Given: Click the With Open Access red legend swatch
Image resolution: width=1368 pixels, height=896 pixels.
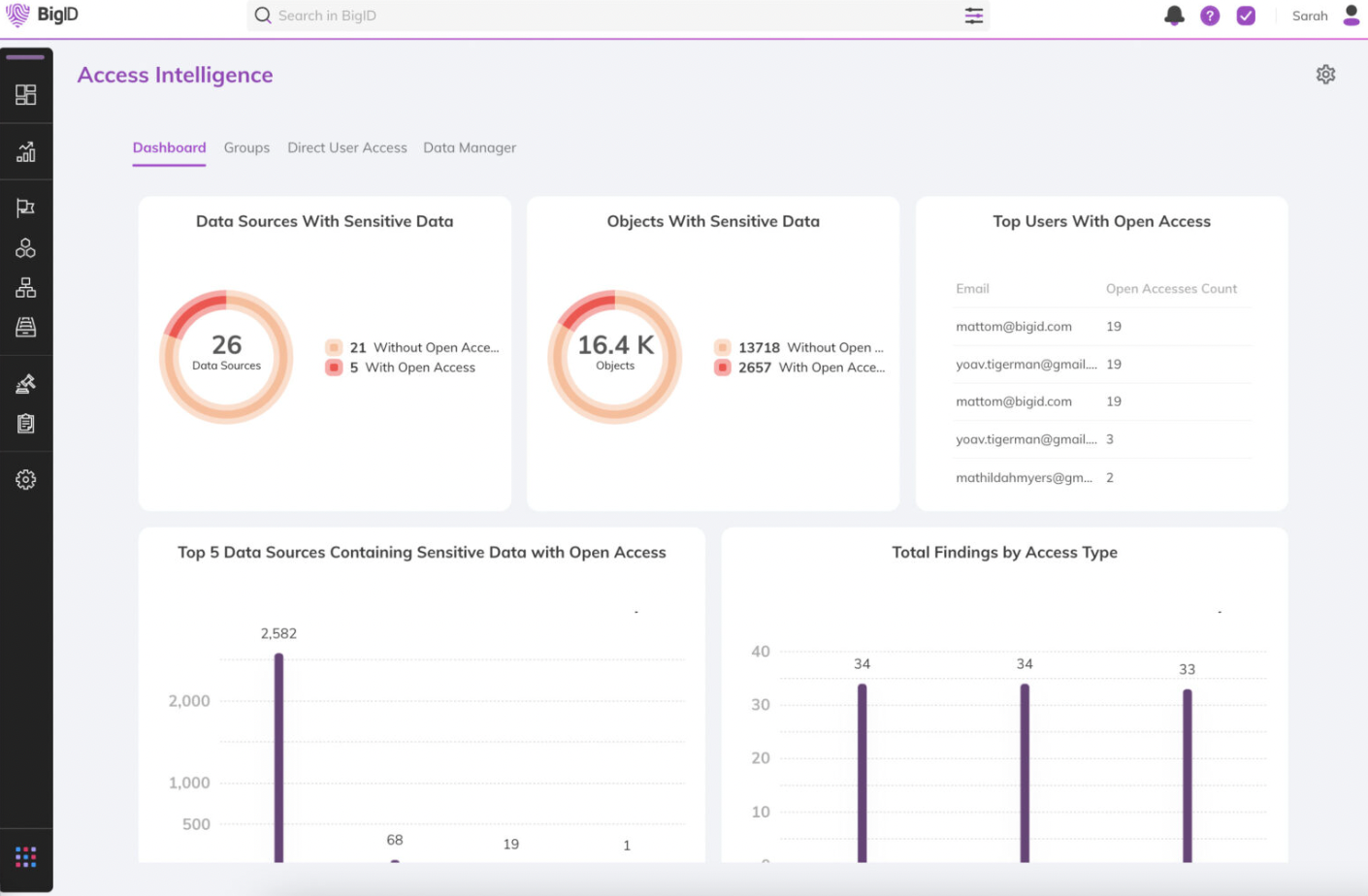Looking at the screenshot, I should click(334, 368).
